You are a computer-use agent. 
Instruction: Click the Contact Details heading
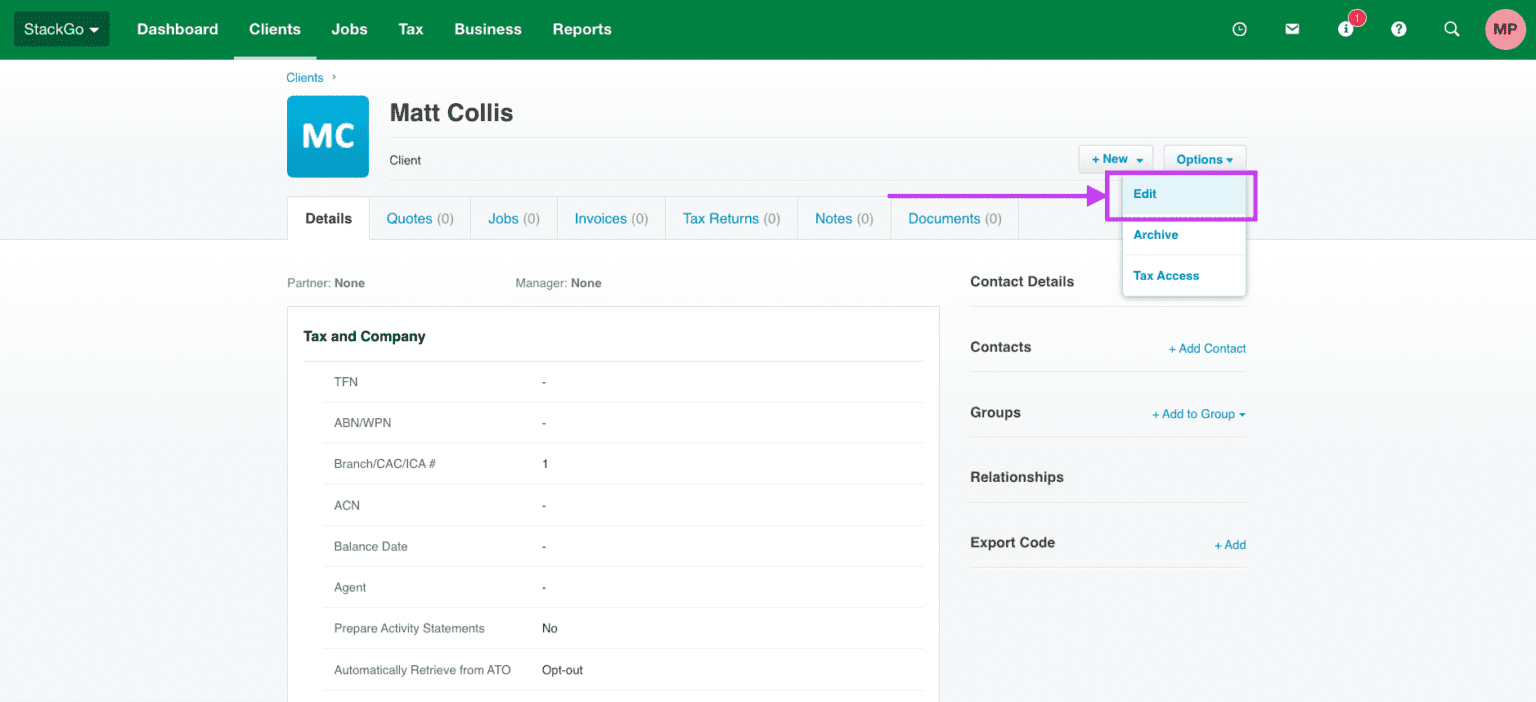pyautogui.click(x=1022, y=282)
